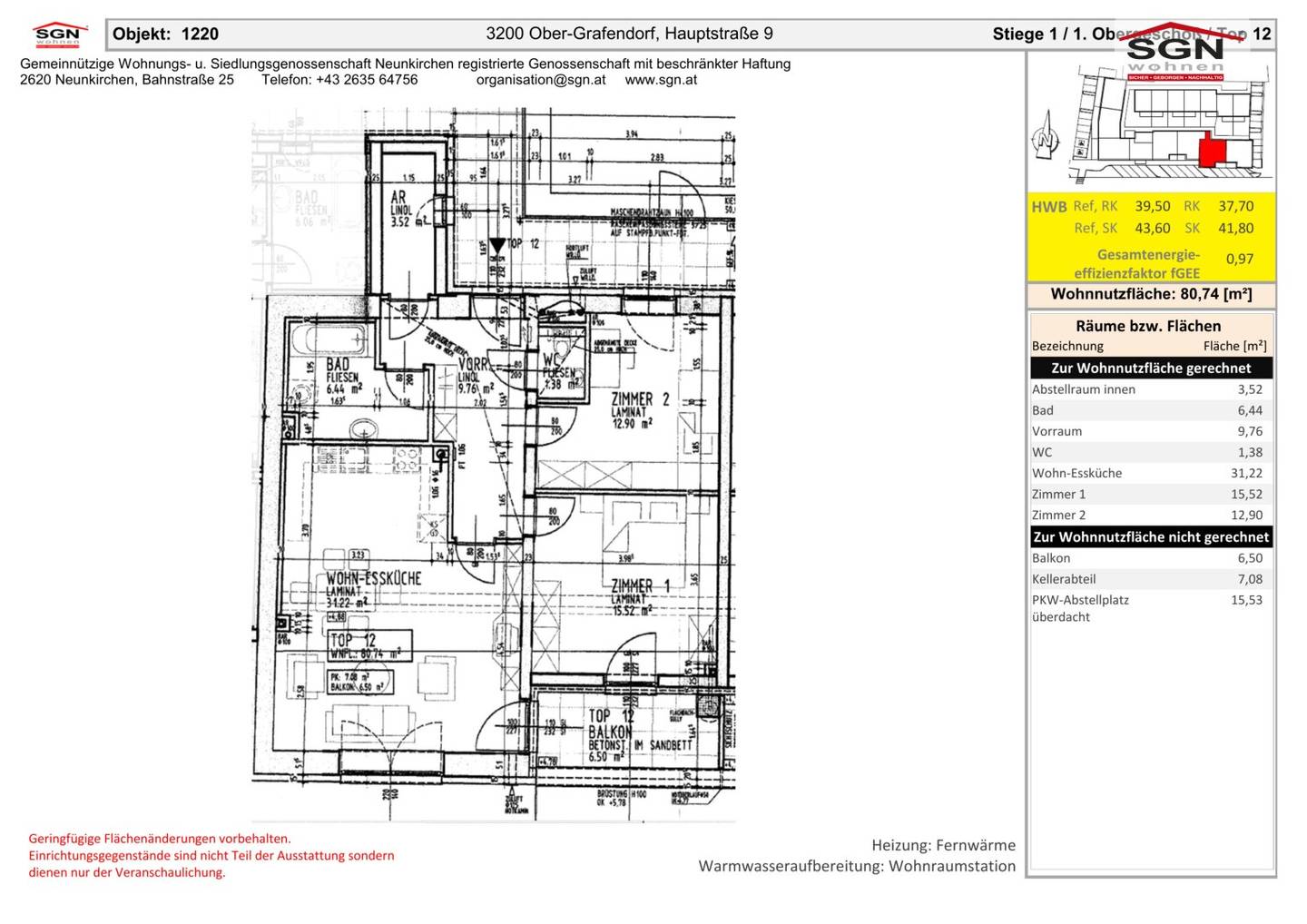Select area value '6,50' in table
Viewport: 1307px width, 924px height.
coord(1250,558)
